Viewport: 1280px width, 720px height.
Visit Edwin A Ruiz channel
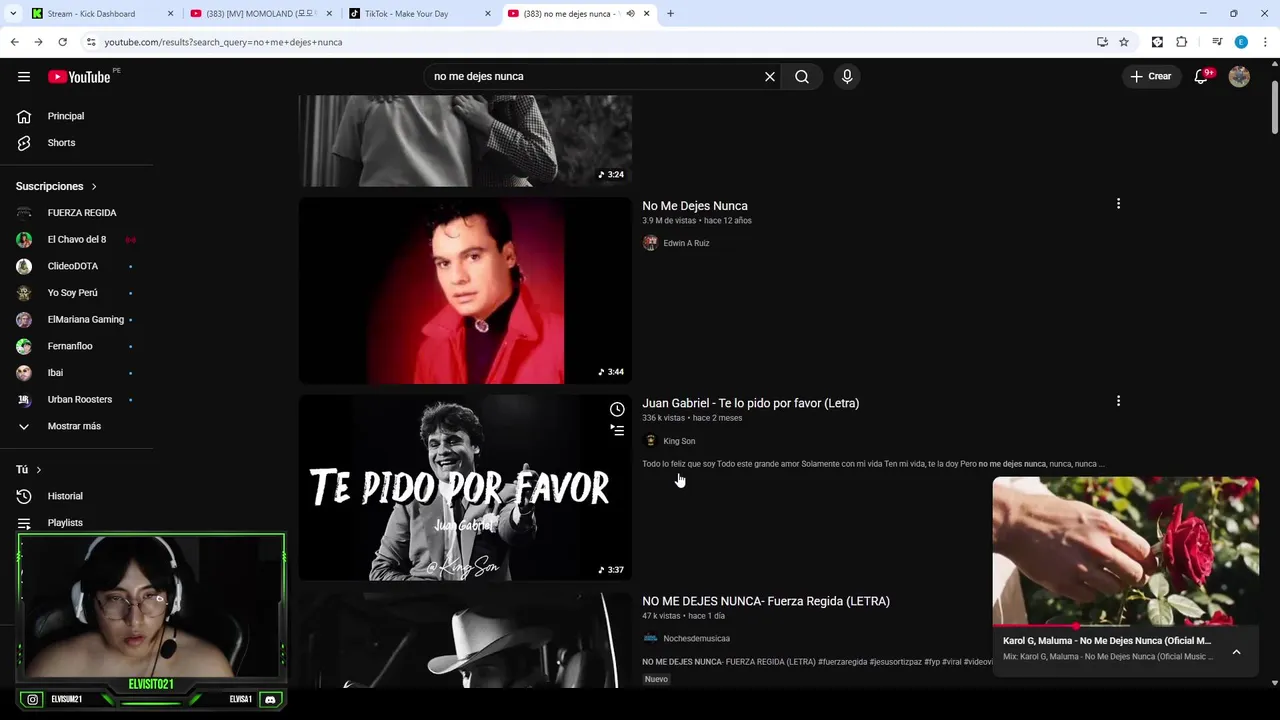coord(686,243)
